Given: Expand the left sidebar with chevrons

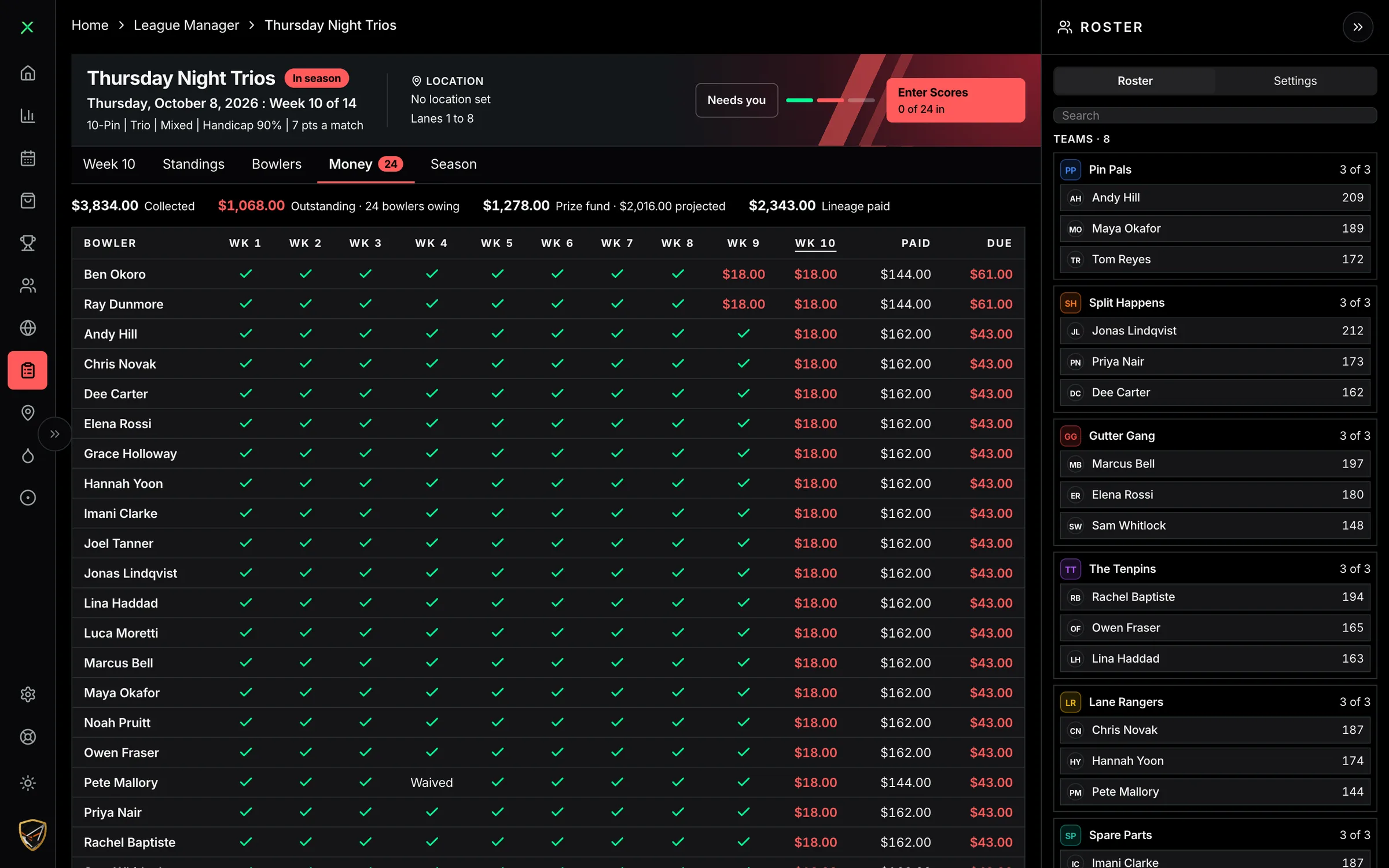Looking at the screenshot, I should click(x=55, y=434).
